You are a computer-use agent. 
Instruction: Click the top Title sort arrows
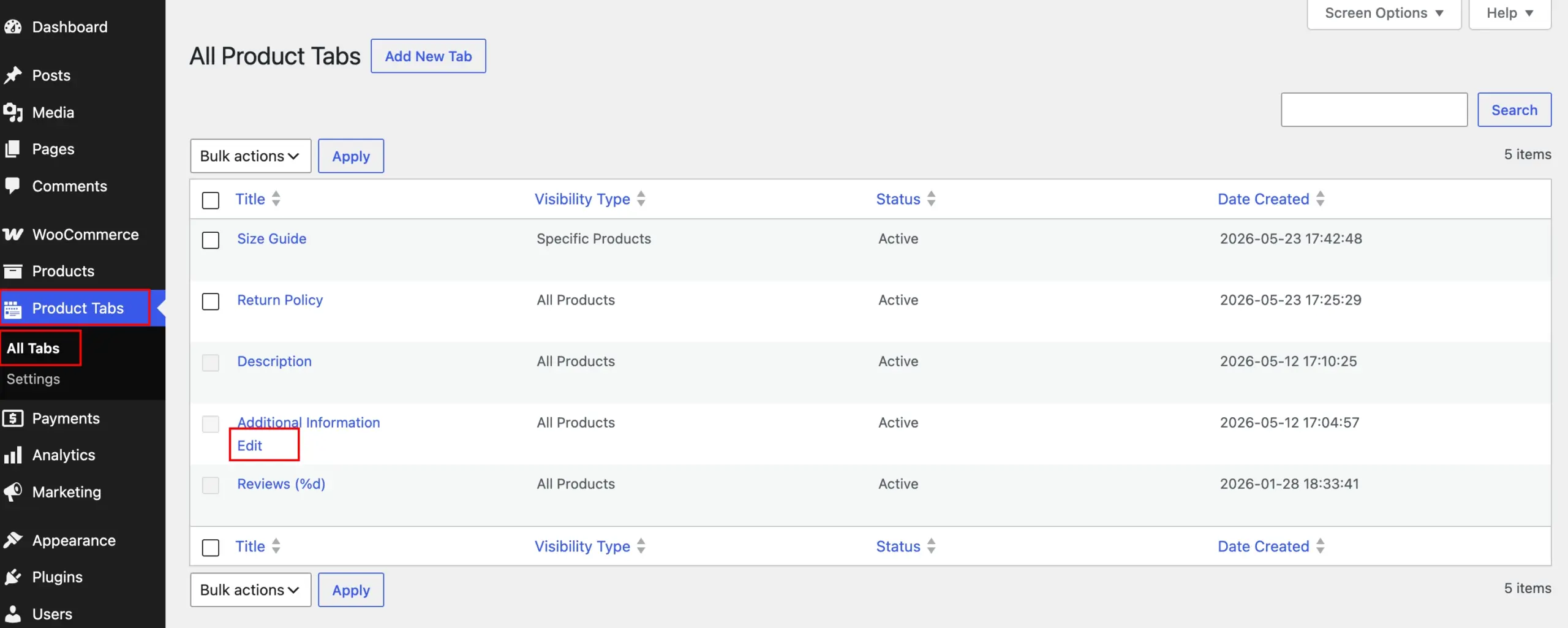(276, 199)
